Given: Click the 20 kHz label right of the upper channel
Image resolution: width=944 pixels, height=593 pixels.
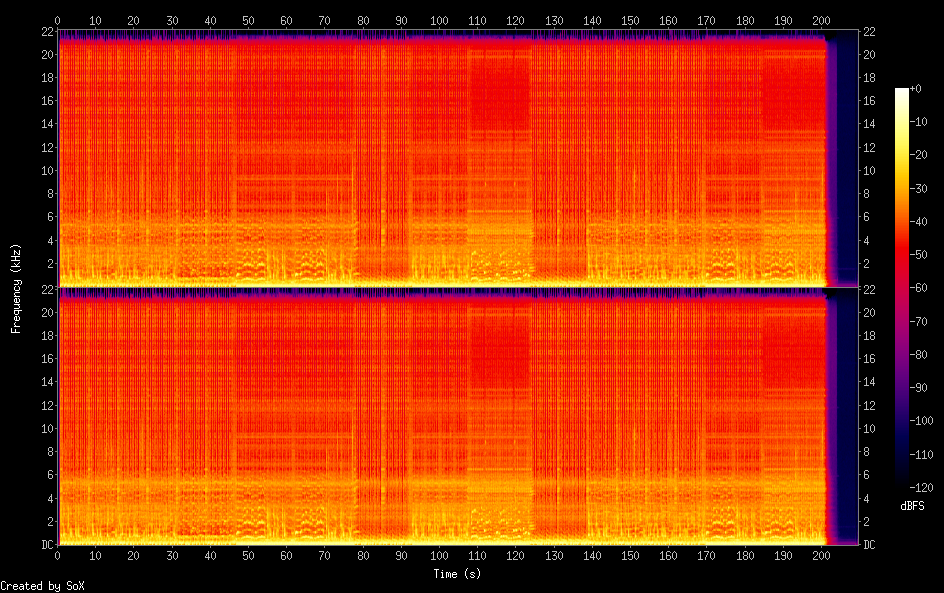Looking at the screenshot, I should [x=869, y=54].
